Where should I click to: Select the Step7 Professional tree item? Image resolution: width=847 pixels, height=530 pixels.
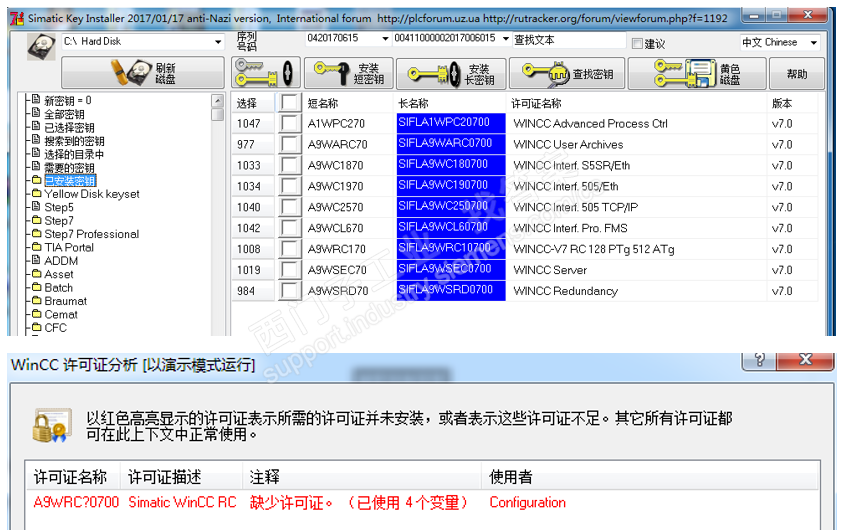pyautogui.click(x=91, y=234)
